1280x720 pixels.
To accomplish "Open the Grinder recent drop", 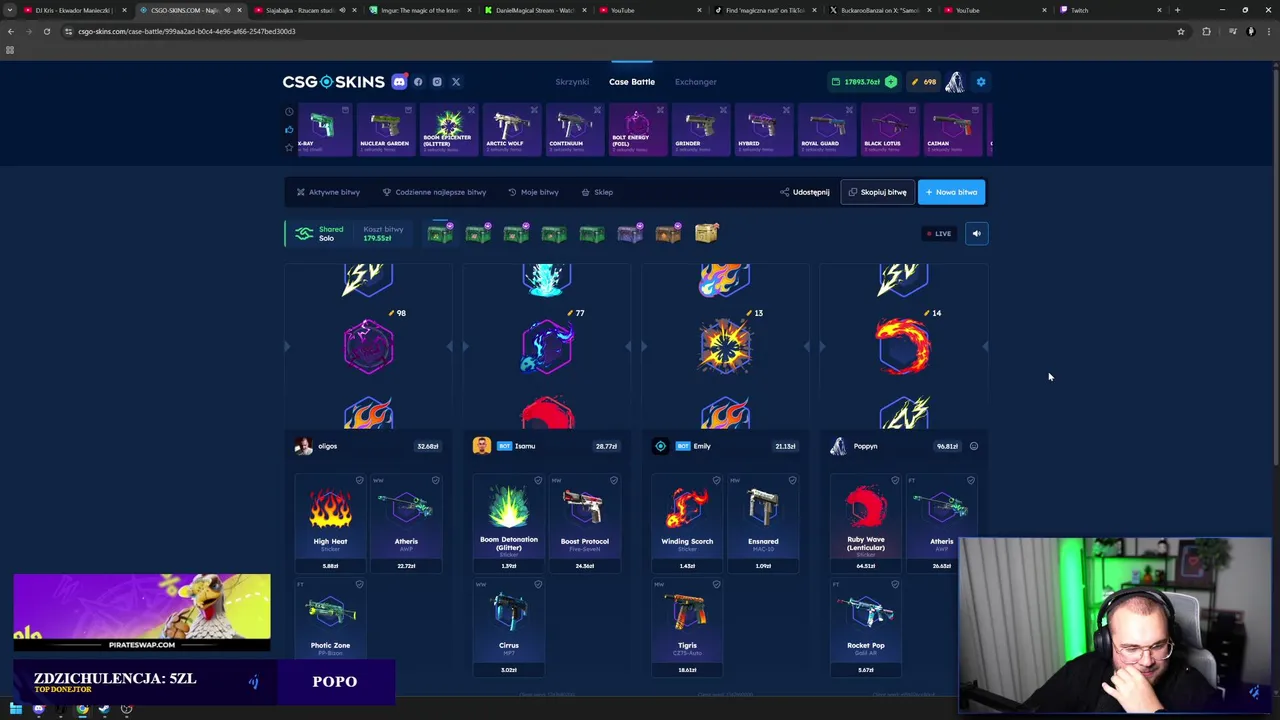I will click(x=699, y=130).
